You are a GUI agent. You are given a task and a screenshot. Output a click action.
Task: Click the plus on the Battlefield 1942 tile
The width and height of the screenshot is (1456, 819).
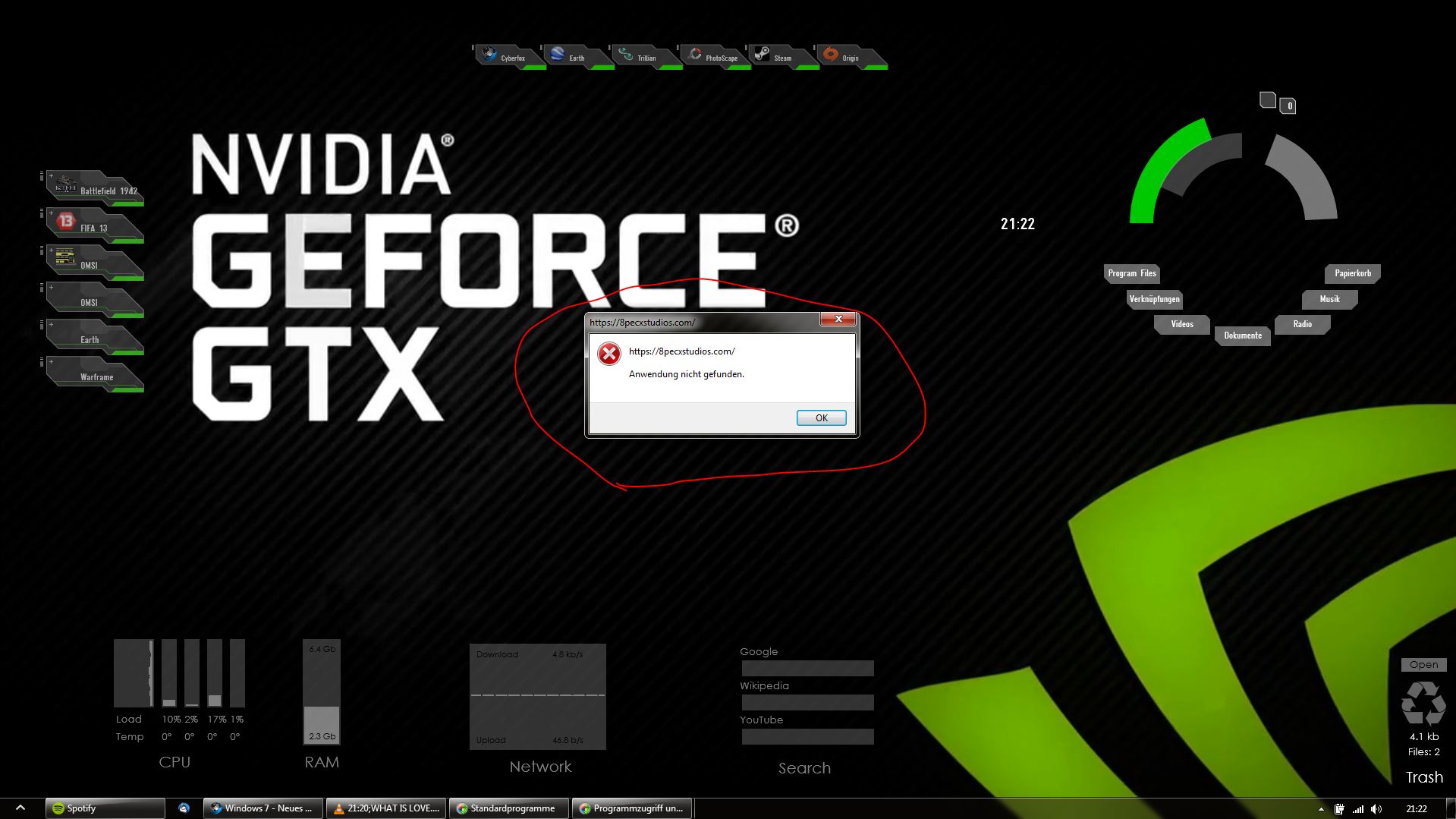click(51, 176)
